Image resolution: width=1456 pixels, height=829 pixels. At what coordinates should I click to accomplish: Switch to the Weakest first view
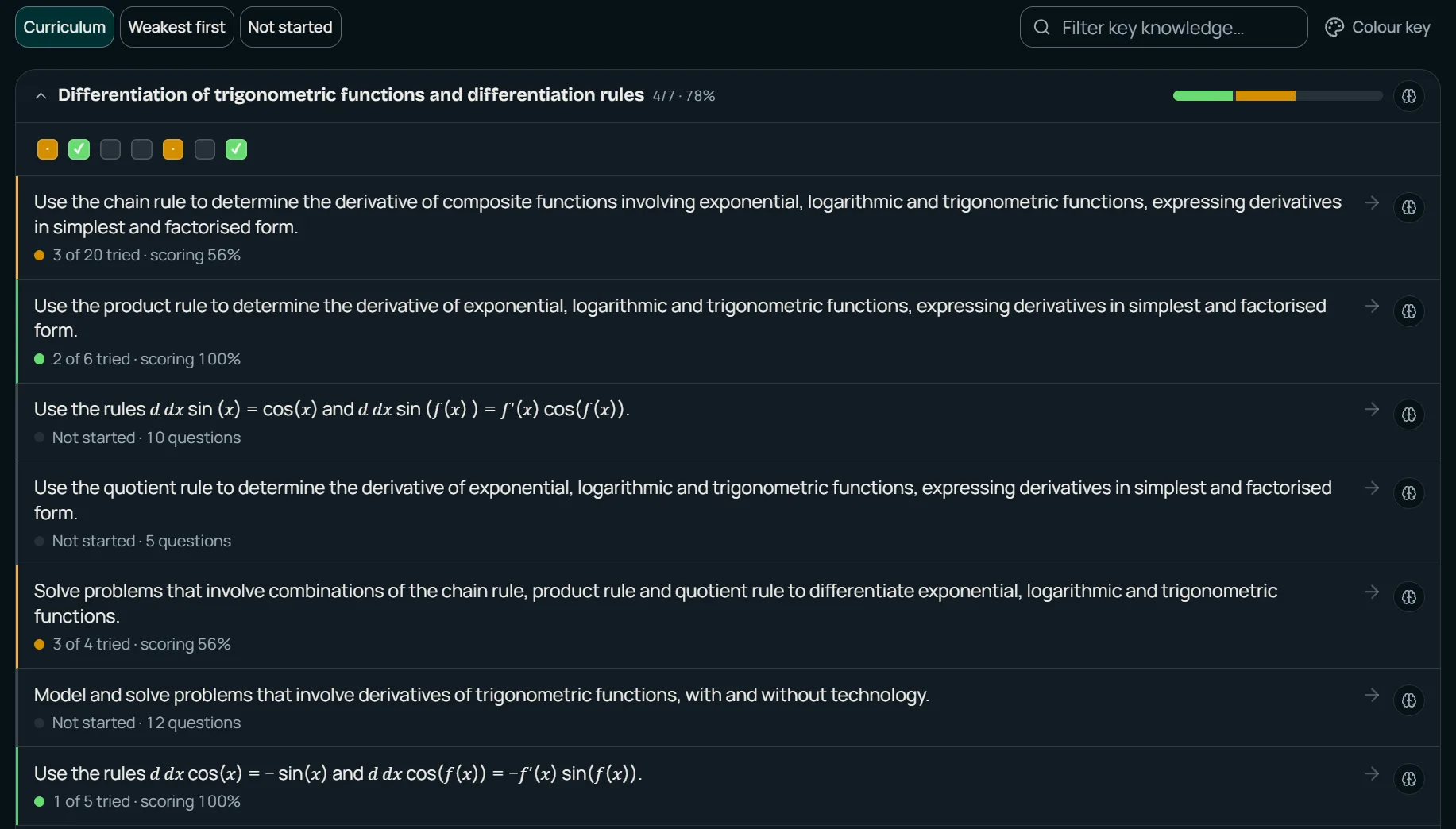coord(176,27)
